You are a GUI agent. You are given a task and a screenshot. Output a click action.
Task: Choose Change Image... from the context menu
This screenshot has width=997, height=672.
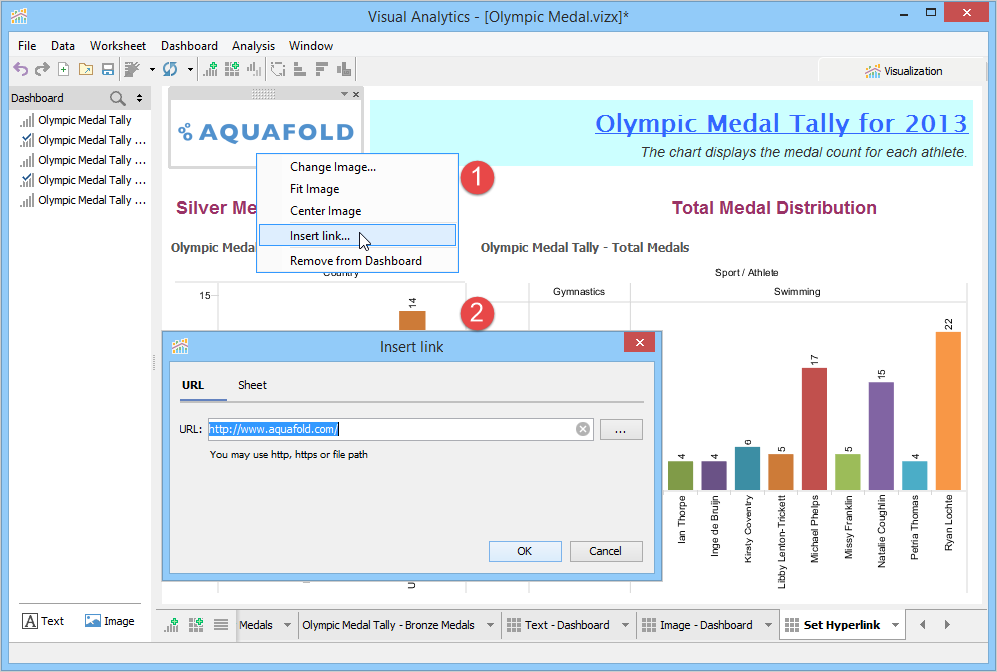pyautogui.click(x=357, y=167)
